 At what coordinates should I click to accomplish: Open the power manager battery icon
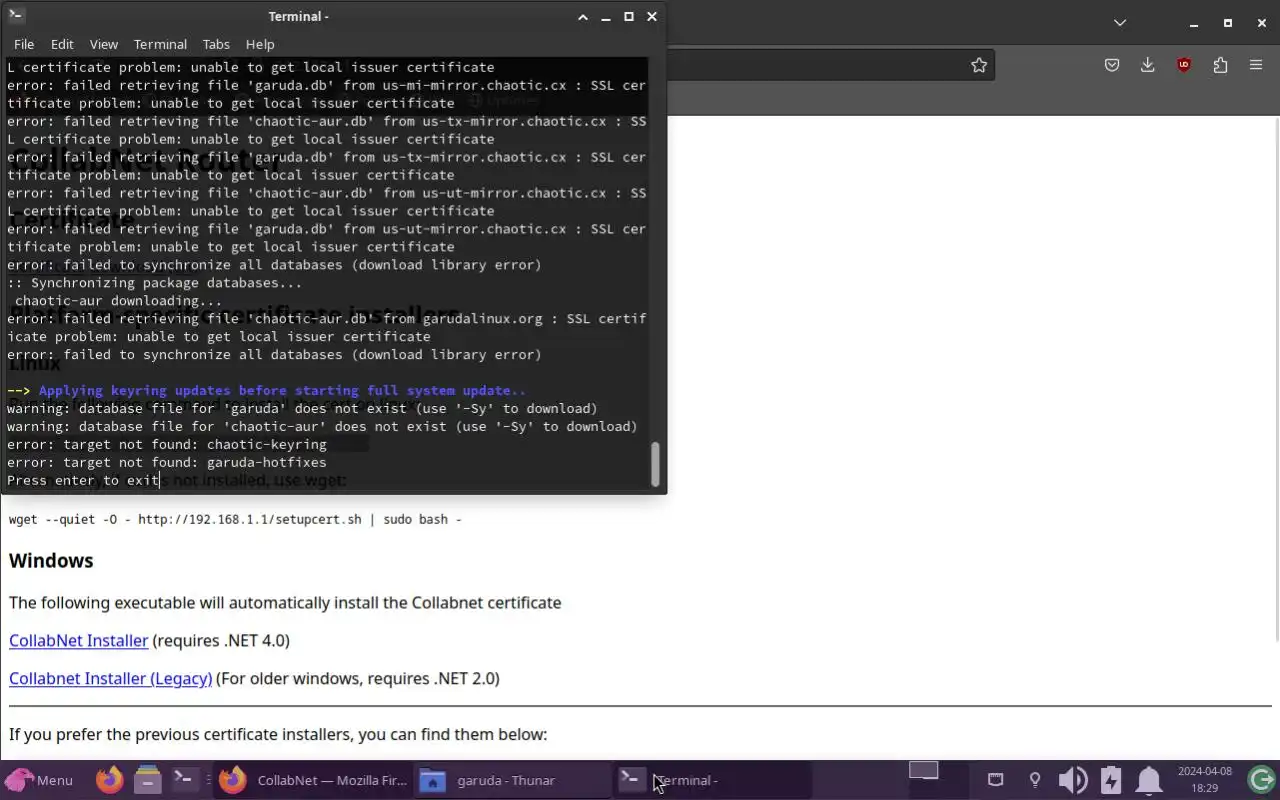[x=1111, y=780]
